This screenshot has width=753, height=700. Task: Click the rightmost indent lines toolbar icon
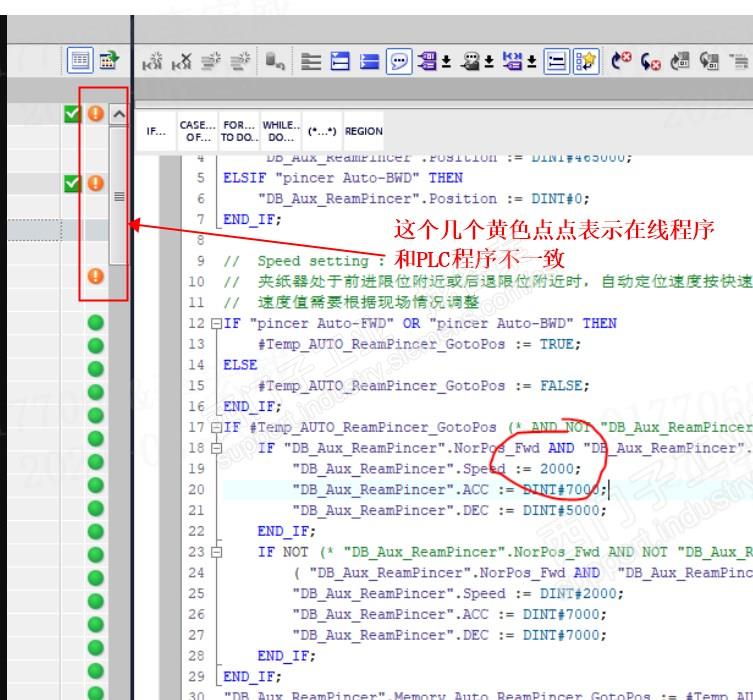[x=739, y=61]
